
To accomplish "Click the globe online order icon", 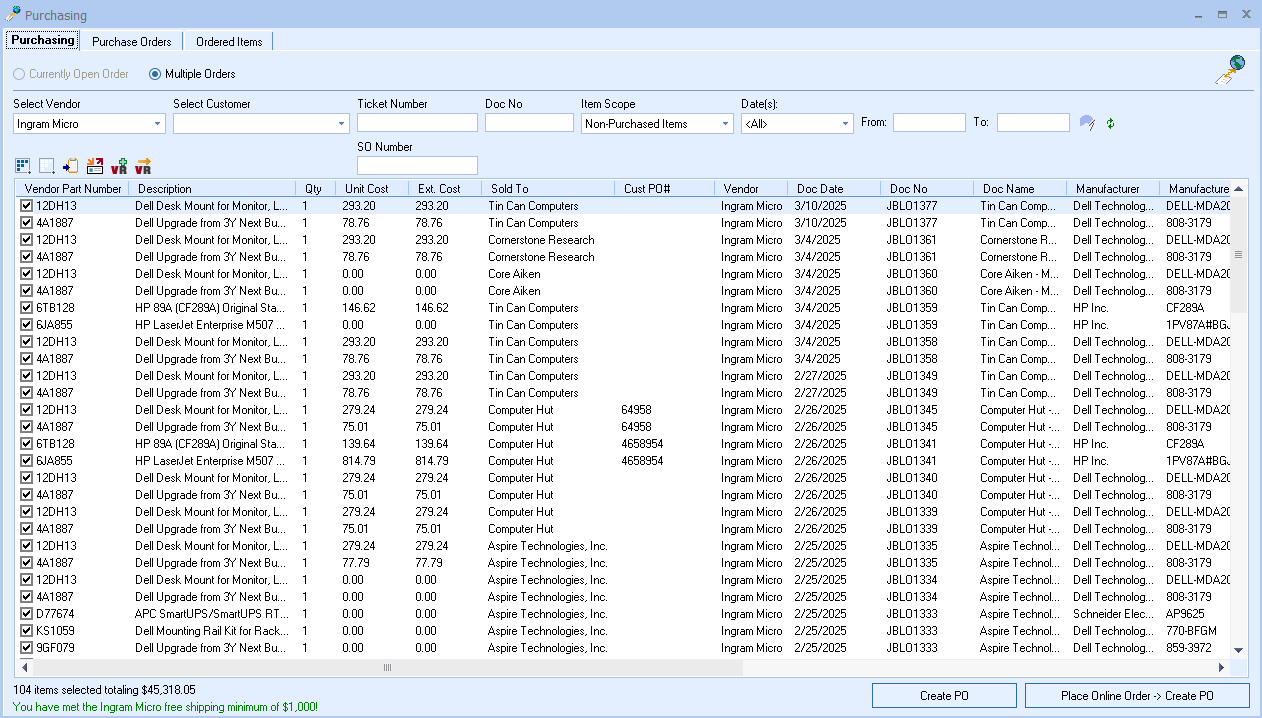I will [x=1230, y=70].
